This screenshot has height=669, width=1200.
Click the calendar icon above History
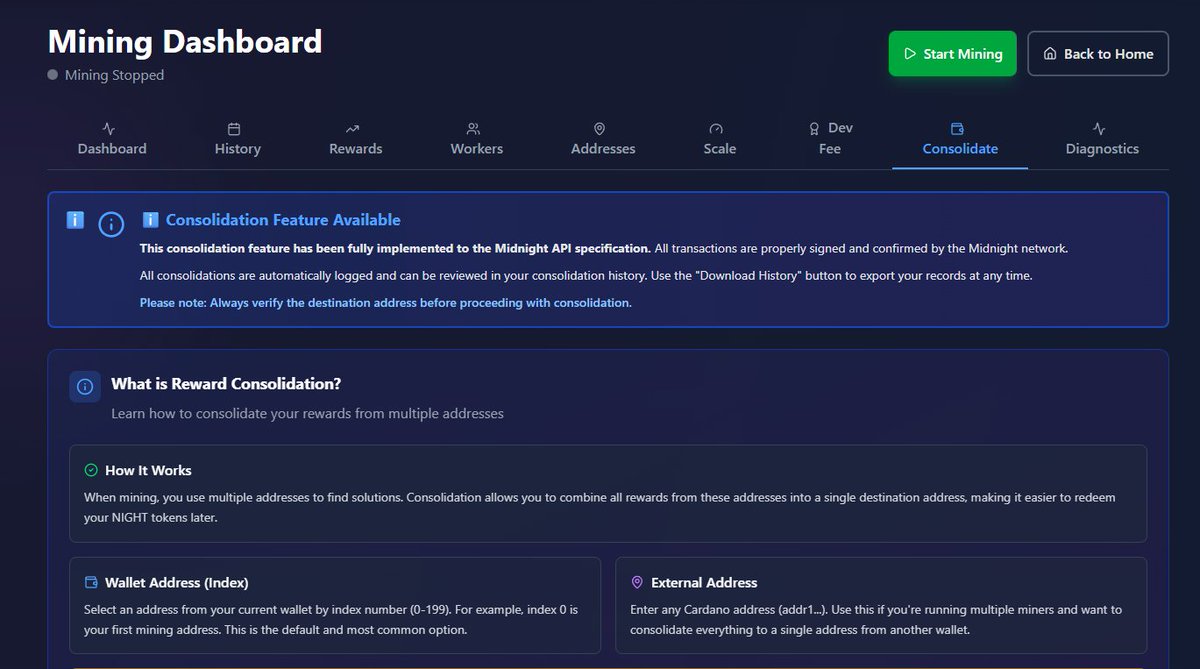point(234,129)
